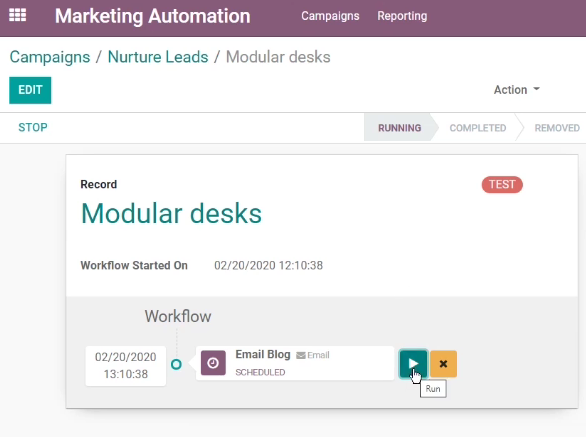Select the COMPLETED status stage

tap(478, 128)
